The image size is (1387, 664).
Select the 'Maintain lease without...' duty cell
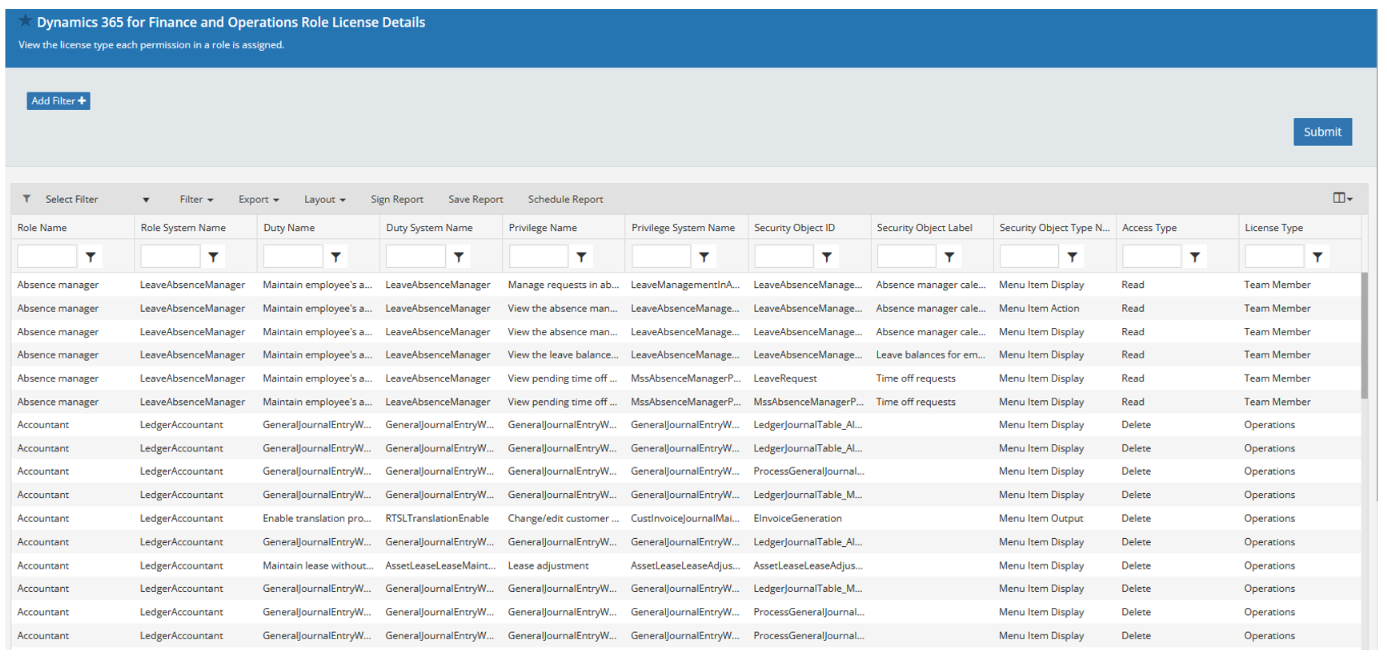[x=318, y=566]
